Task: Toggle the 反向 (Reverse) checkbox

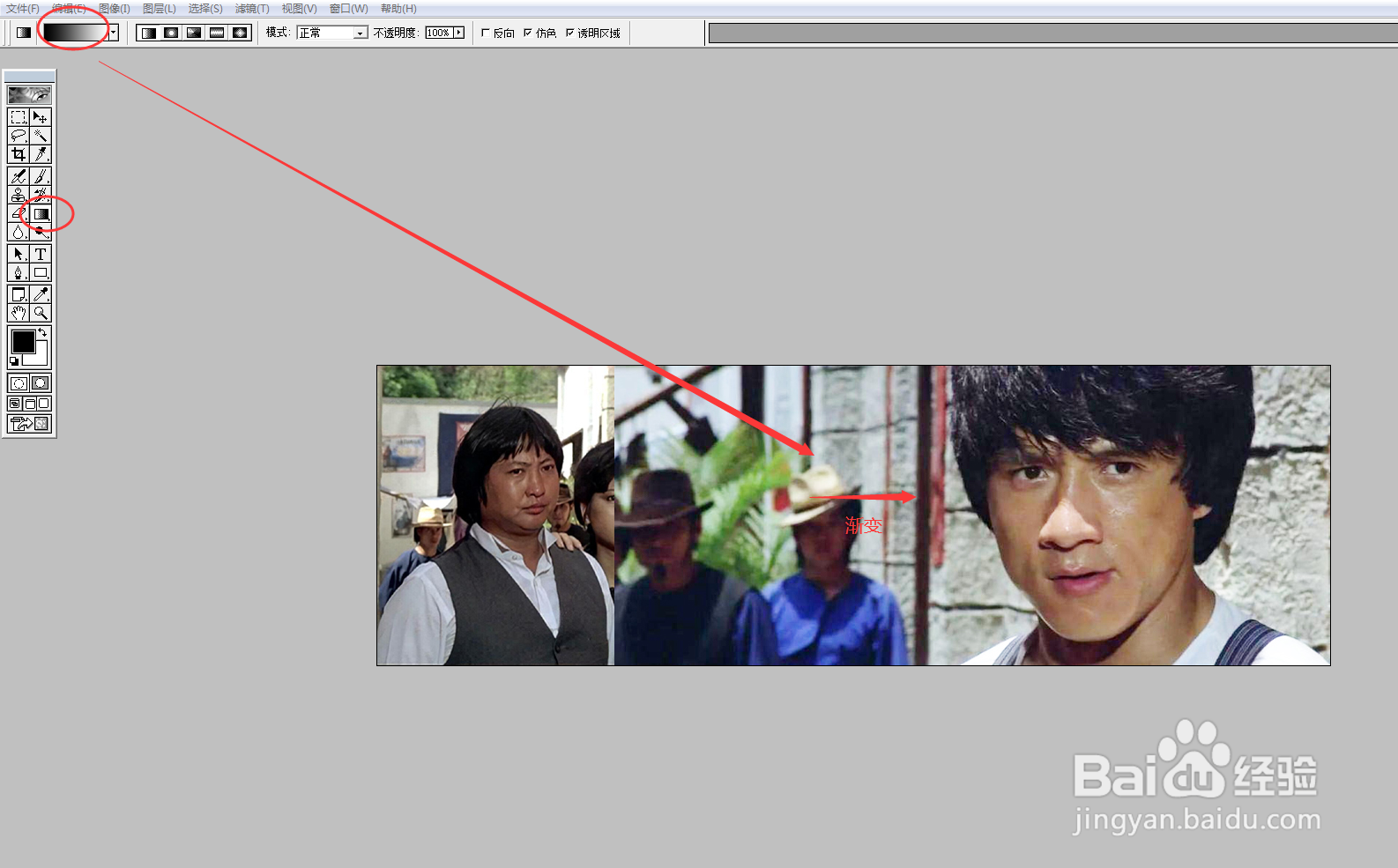Action: click(x=485, y=33)
